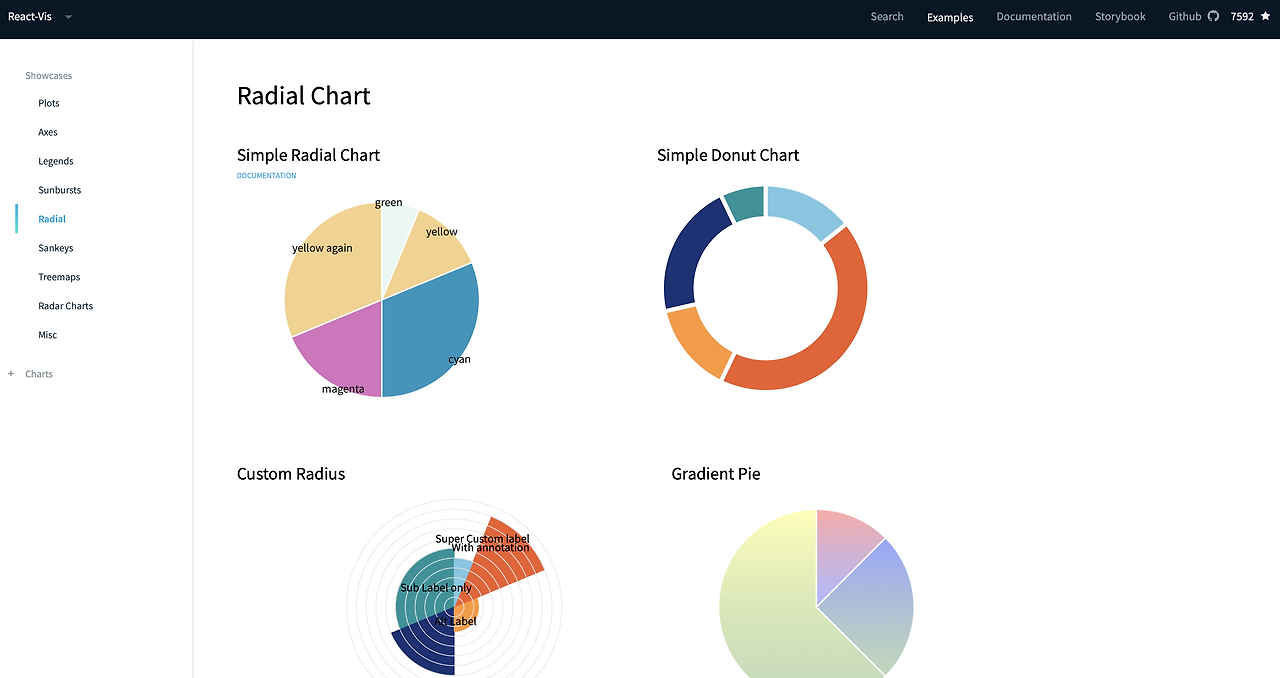
Task: Click the navy blue donut segment
Action: (685, 255)
